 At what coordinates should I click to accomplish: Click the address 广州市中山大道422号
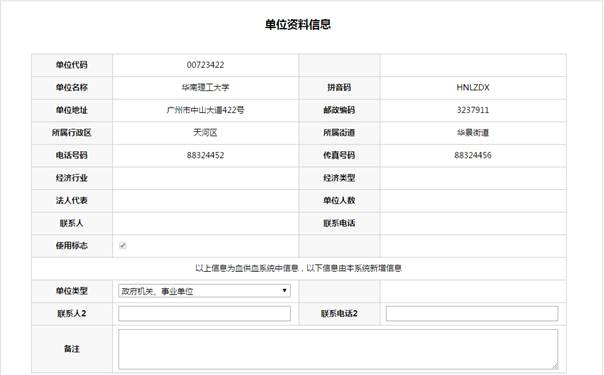click(205, 110)
